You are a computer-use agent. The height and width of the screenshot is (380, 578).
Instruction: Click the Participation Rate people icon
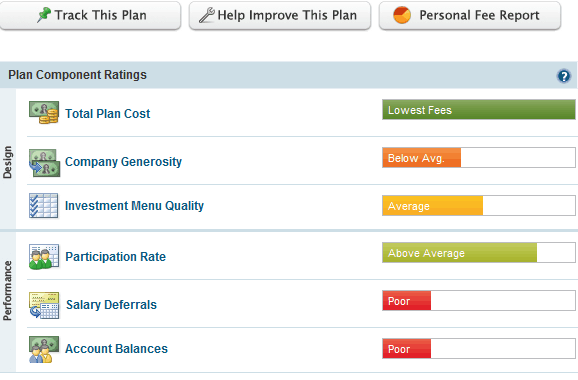pos(44,257)
